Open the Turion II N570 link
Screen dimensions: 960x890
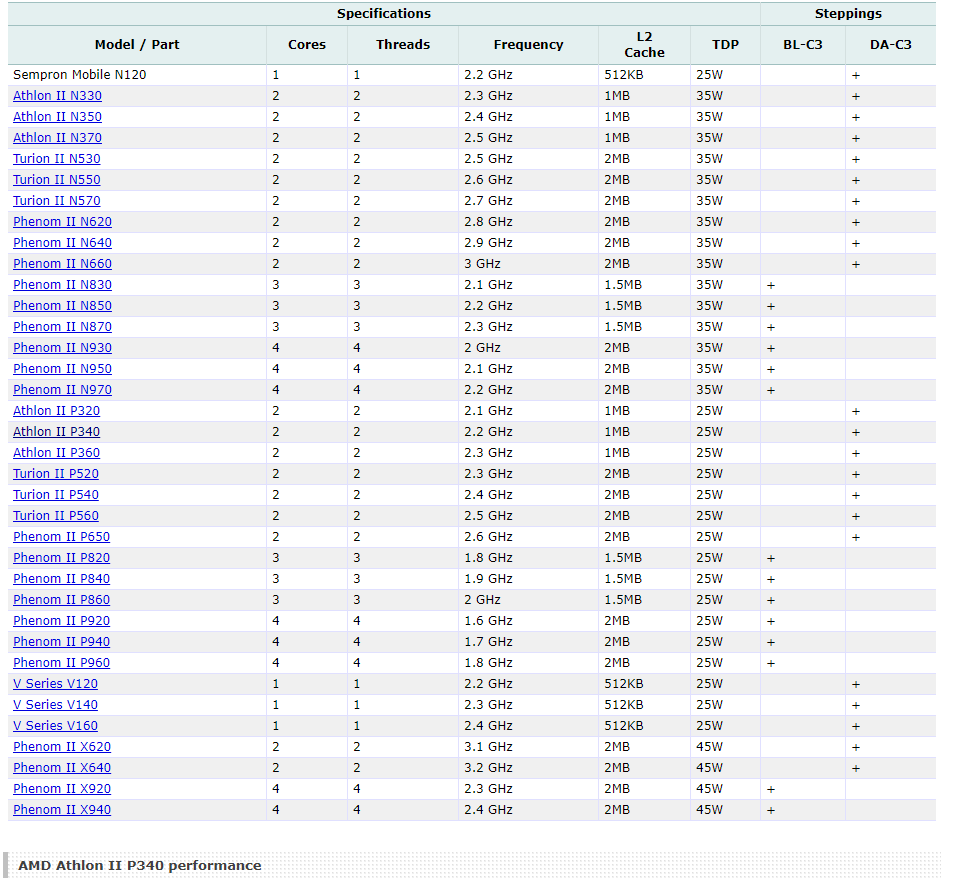(57, 201)
